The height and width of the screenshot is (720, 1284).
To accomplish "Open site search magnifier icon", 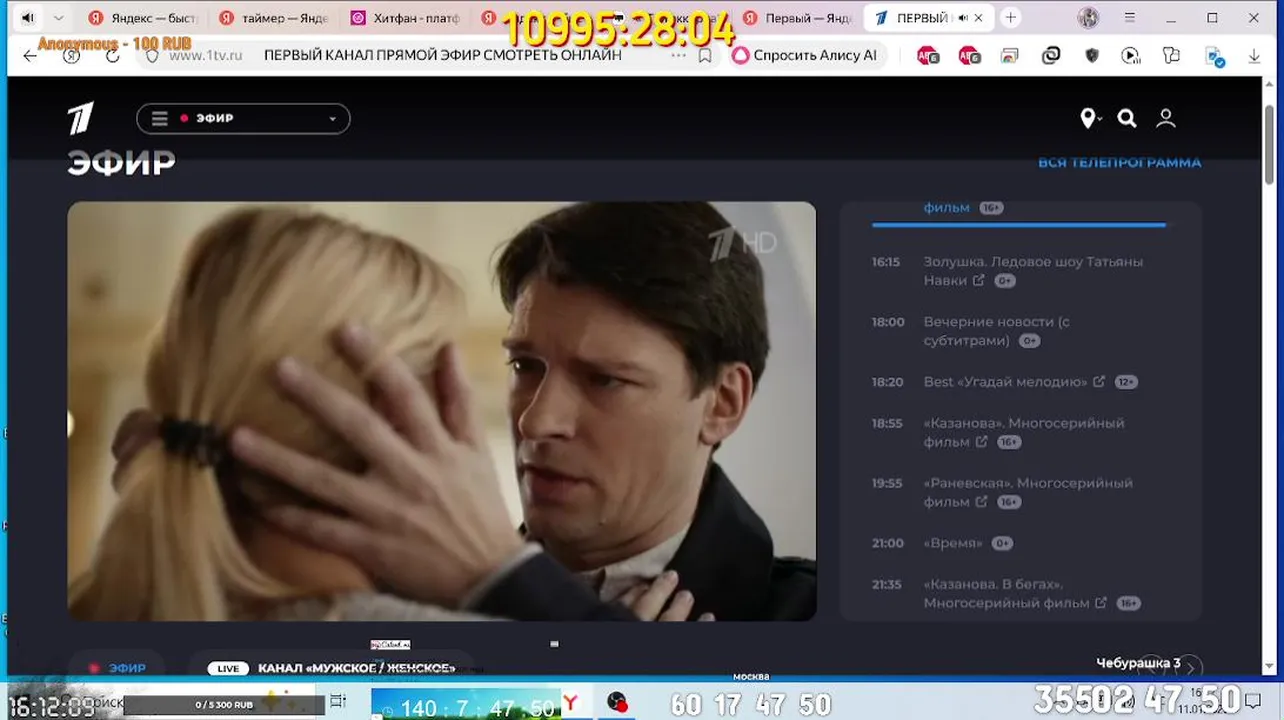I will pos(1127,119).
